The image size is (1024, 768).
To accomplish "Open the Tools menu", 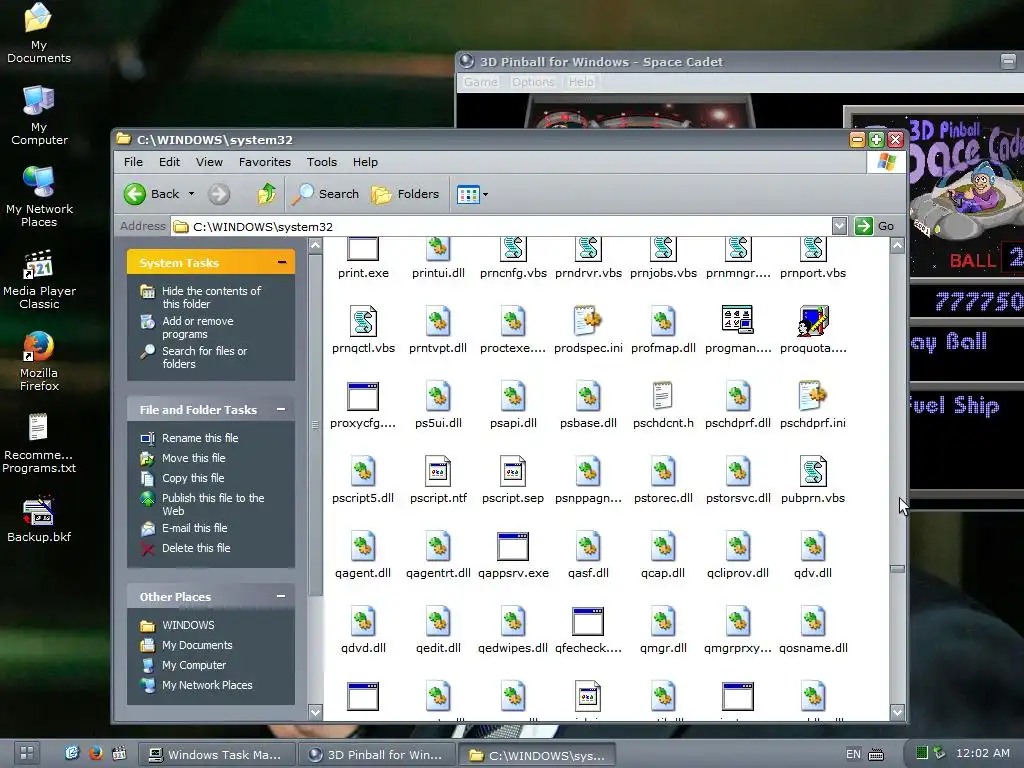I will coord(322,162).
